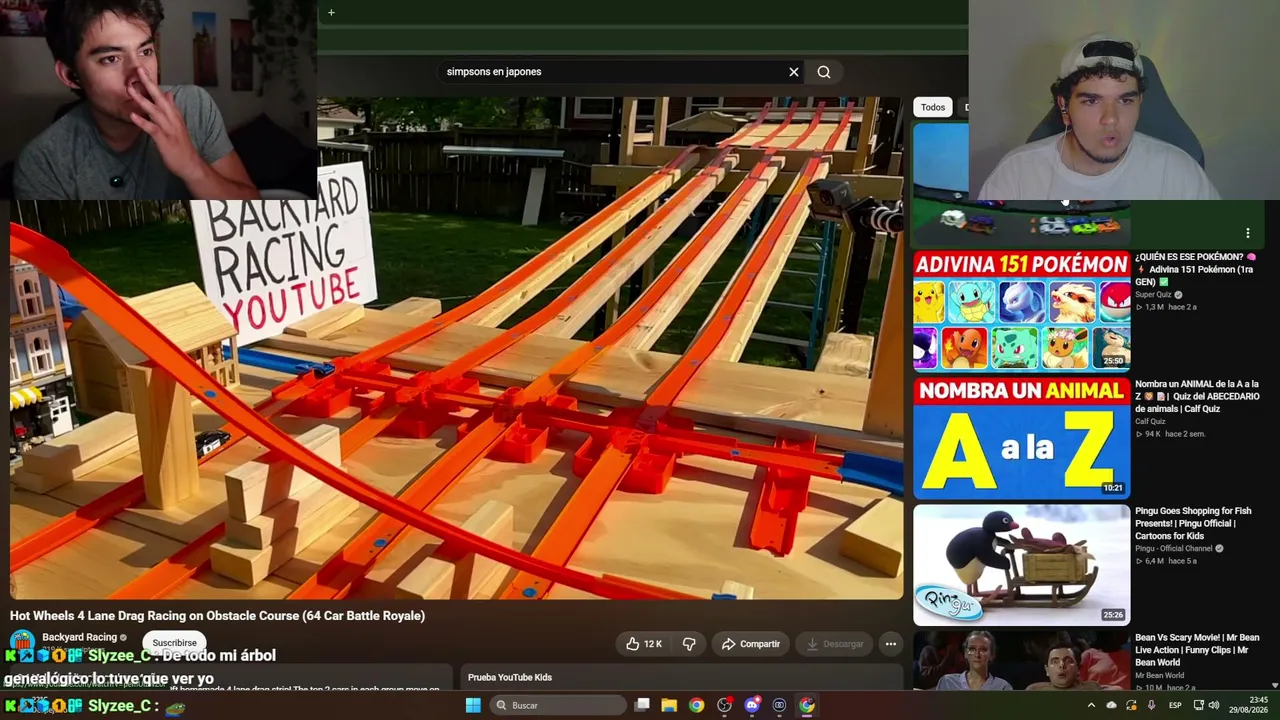Click the 'Compartir' share button
This screenshot has width=1280, height=720.
tap(750, 644)
